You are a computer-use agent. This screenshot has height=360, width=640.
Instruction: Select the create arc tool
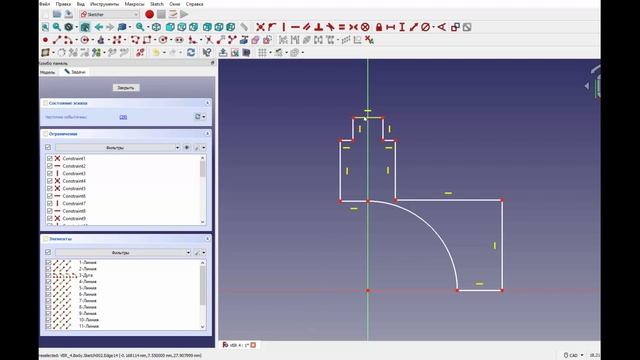(x=68, y=40)
